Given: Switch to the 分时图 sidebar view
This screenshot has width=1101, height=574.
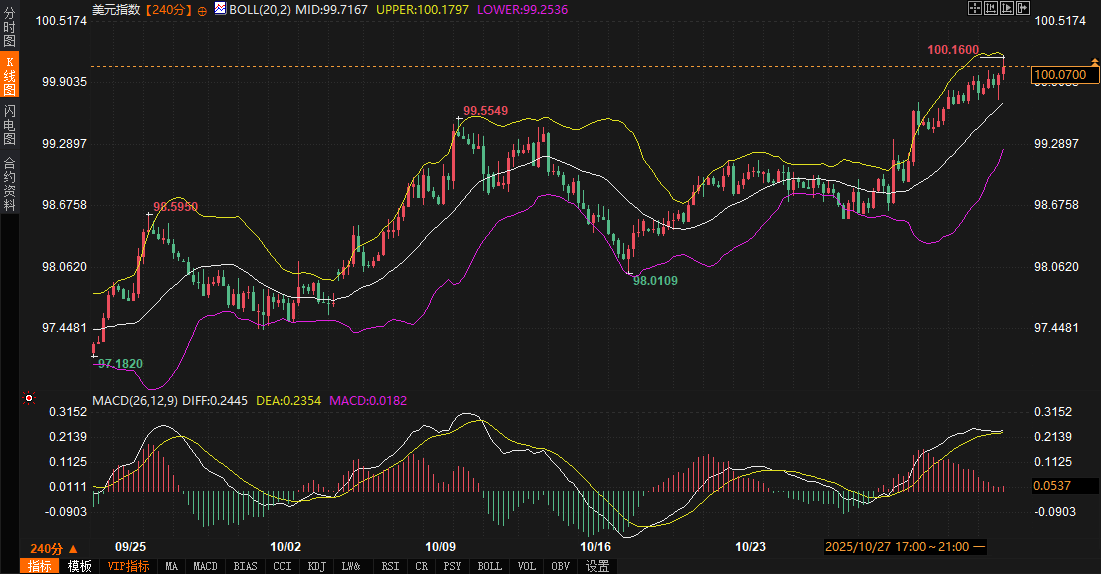Looking at the screenshot, I should [9, 28].
